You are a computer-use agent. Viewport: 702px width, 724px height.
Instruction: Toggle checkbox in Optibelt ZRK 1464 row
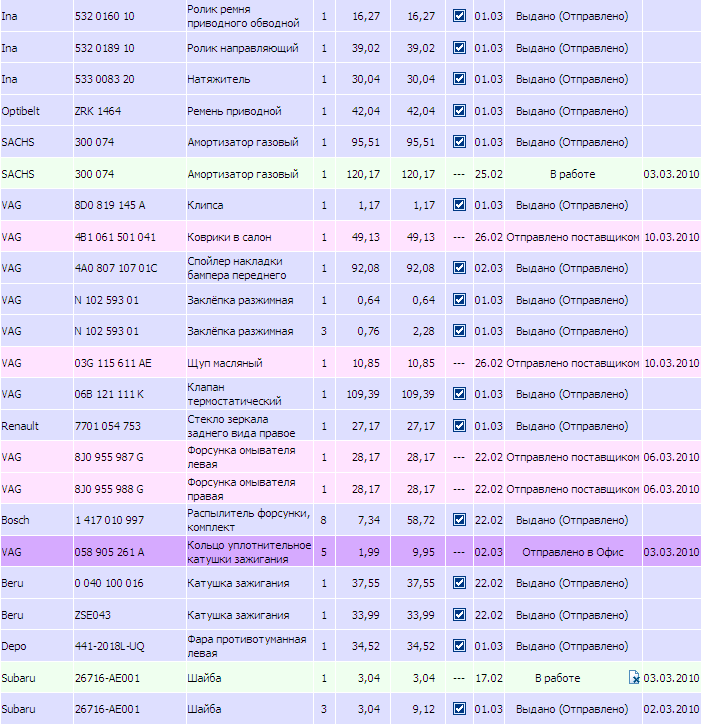459,110
